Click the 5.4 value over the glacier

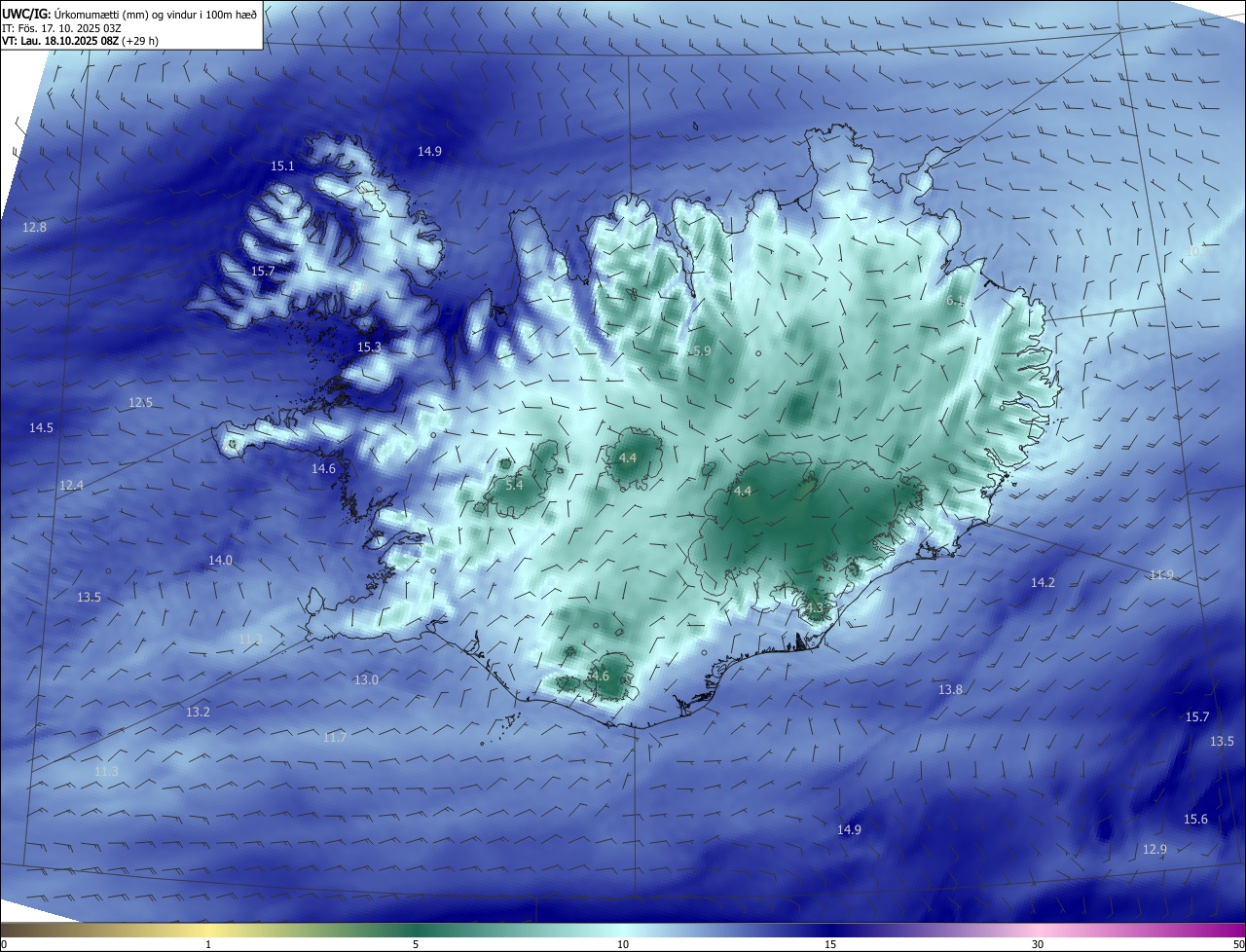point(514,485)
